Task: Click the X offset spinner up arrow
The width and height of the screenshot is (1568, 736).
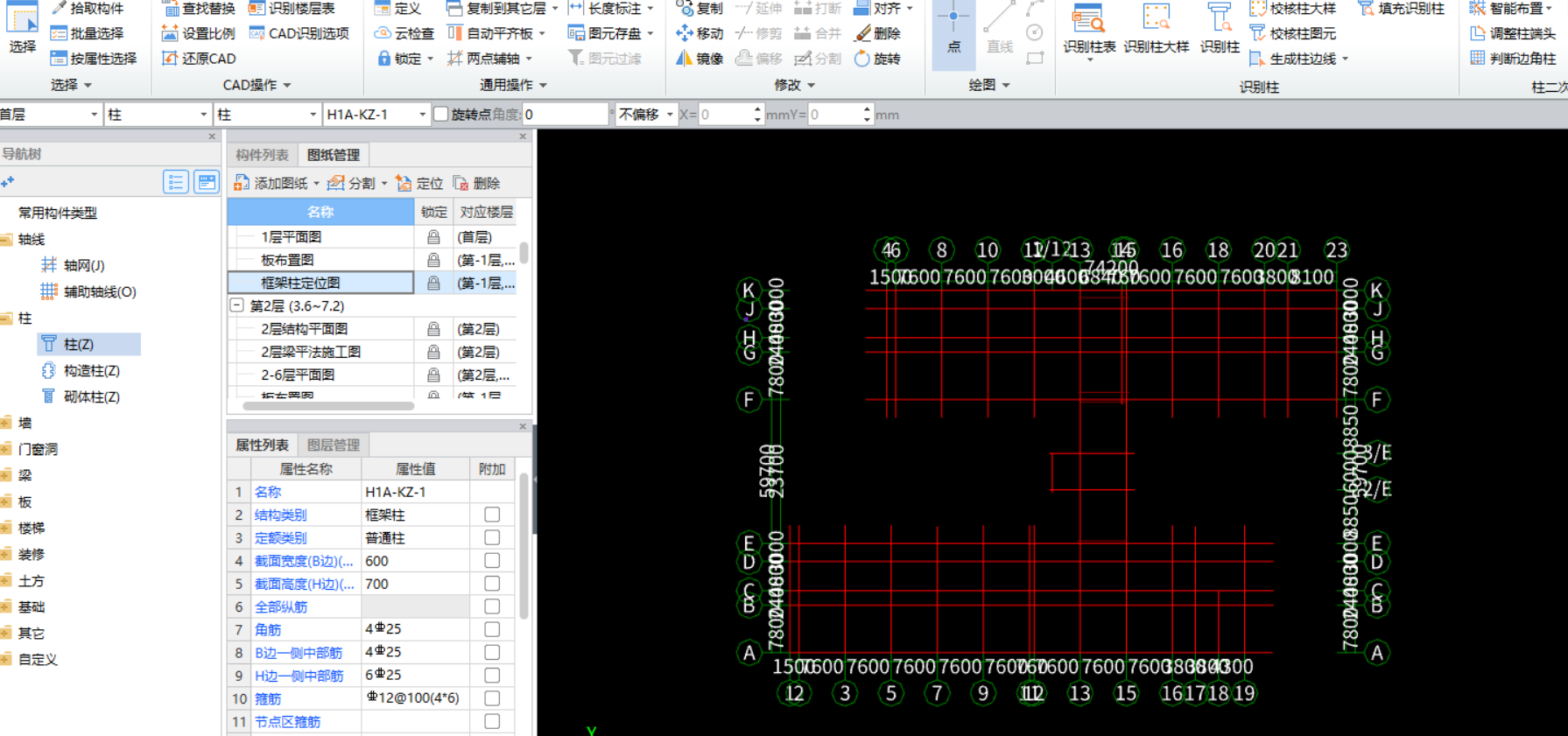Action: [x=757, y=109]
